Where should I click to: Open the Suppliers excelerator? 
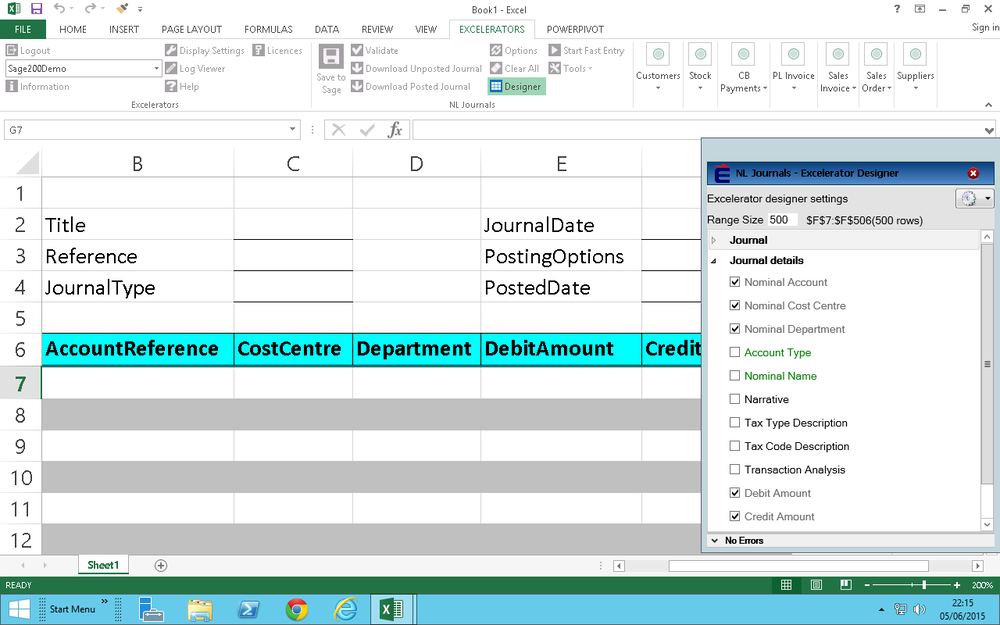pos(915,67)
